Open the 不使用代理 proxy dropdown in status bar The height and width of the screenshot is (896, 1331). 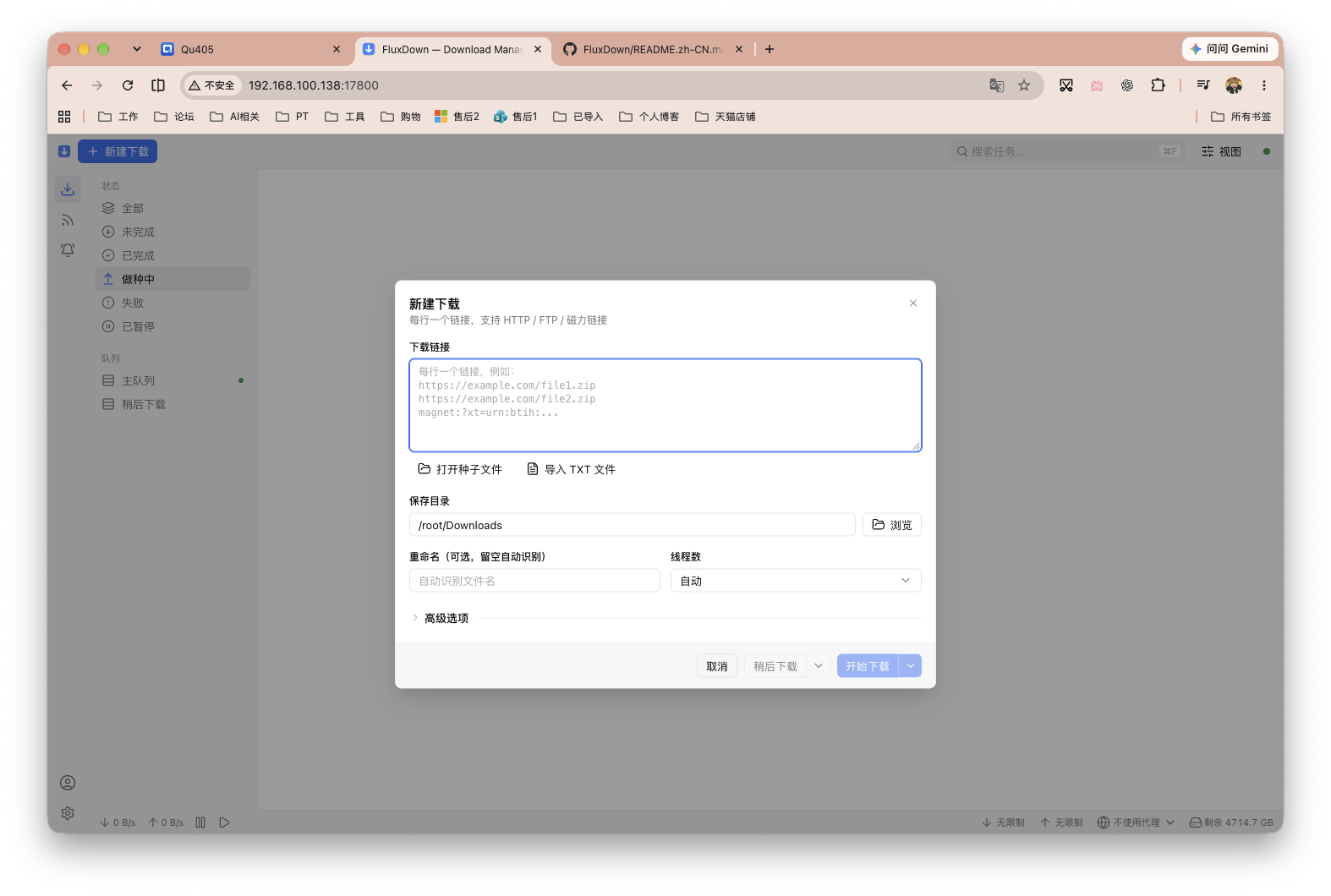click(1136, 822)
